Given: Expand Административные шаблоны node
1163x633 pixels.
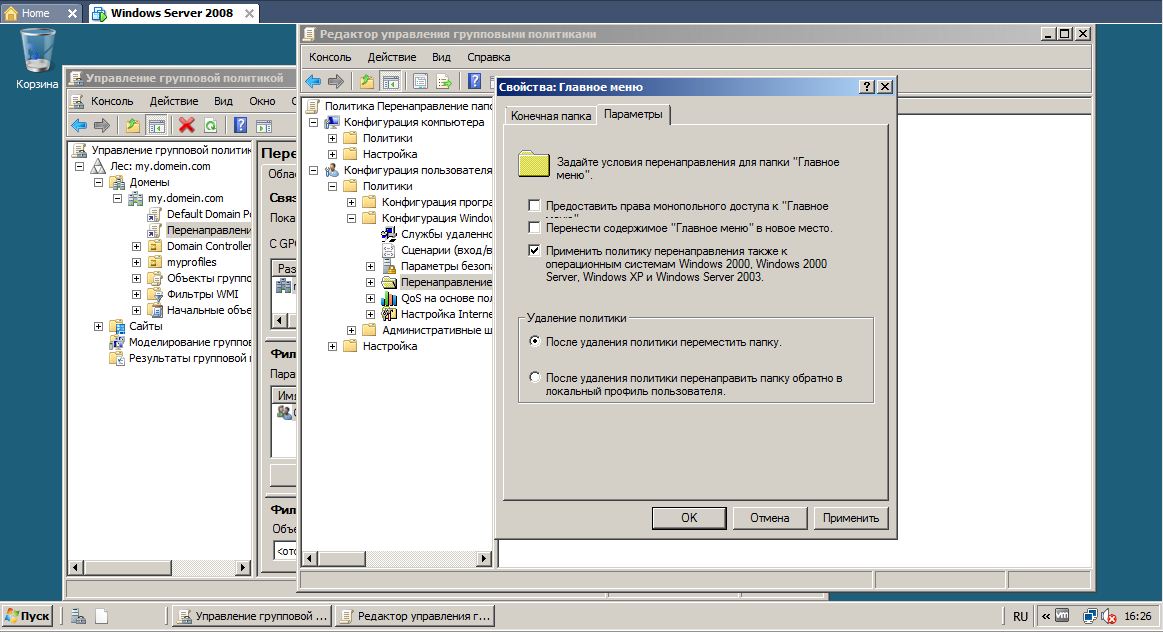Looking at the screenshot, I should [x=352, y=330].
